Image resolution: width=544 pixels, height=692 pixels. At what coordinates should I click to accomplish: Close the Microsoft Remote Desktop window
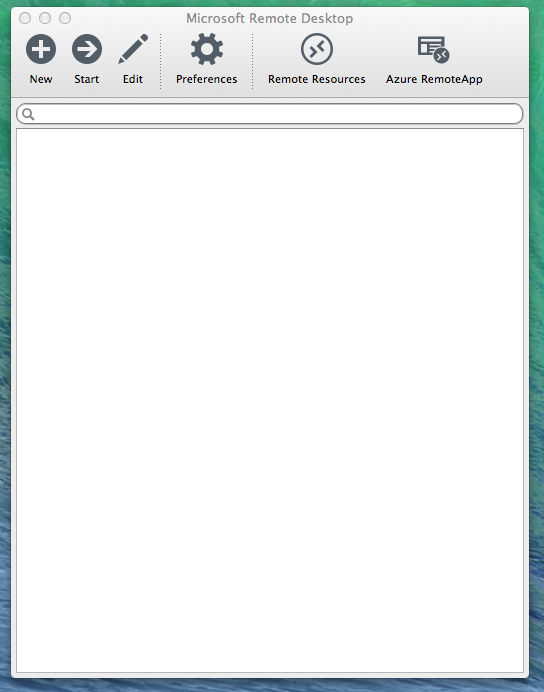25,18
